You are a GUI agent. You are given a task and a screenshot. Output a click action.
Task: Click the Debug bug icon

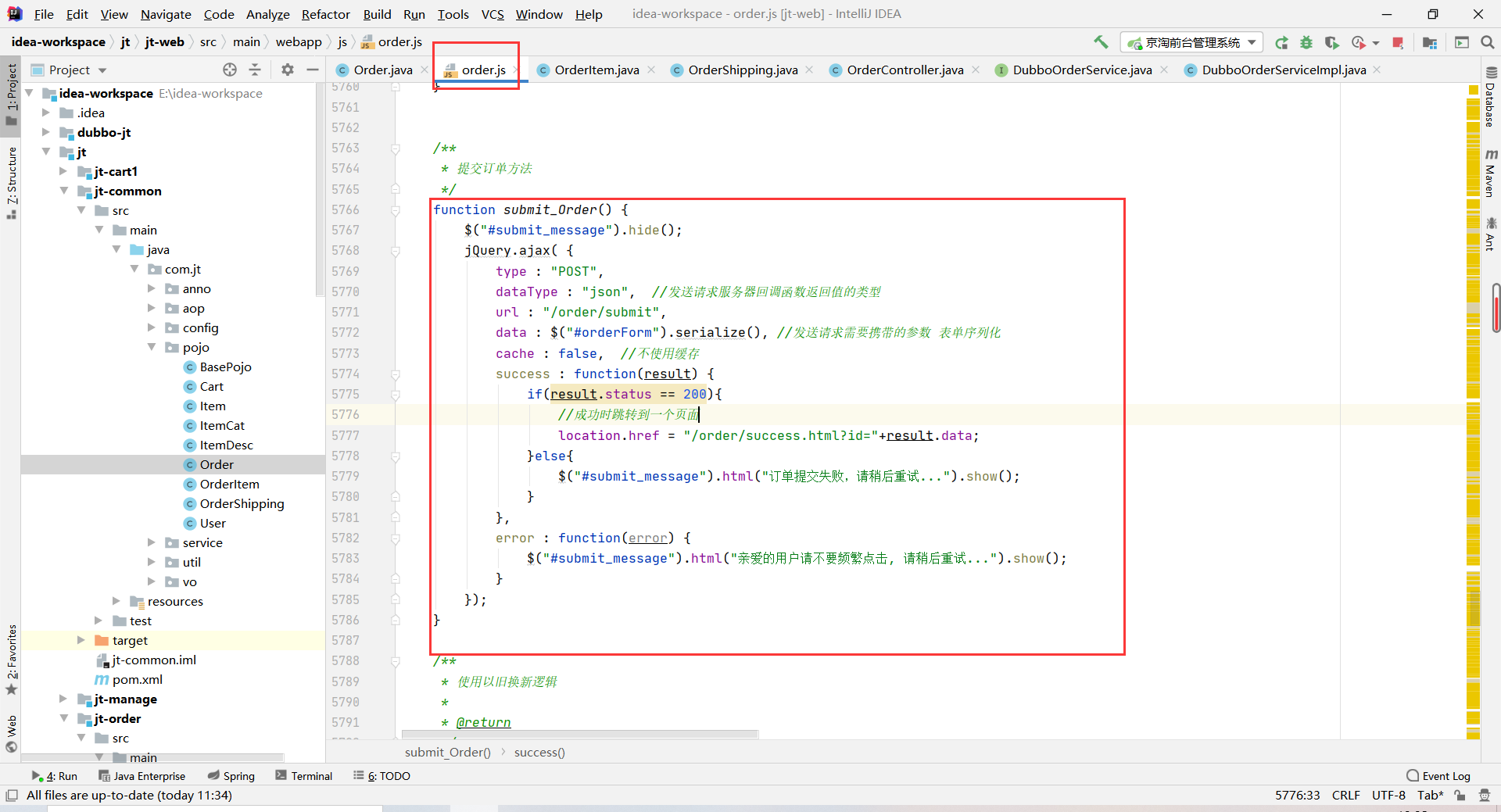click(x=1306, y=42)
